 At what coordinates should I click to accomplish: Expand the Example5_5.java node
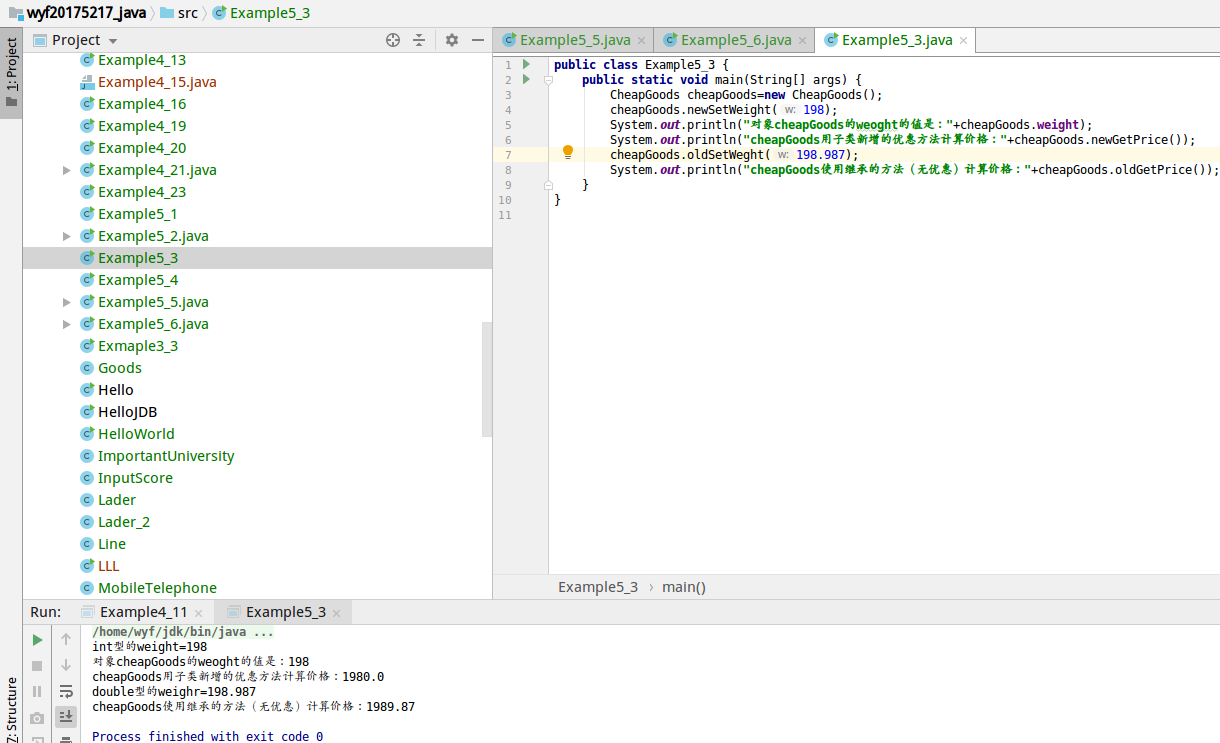pyautogui.click(x=67, y=302)
